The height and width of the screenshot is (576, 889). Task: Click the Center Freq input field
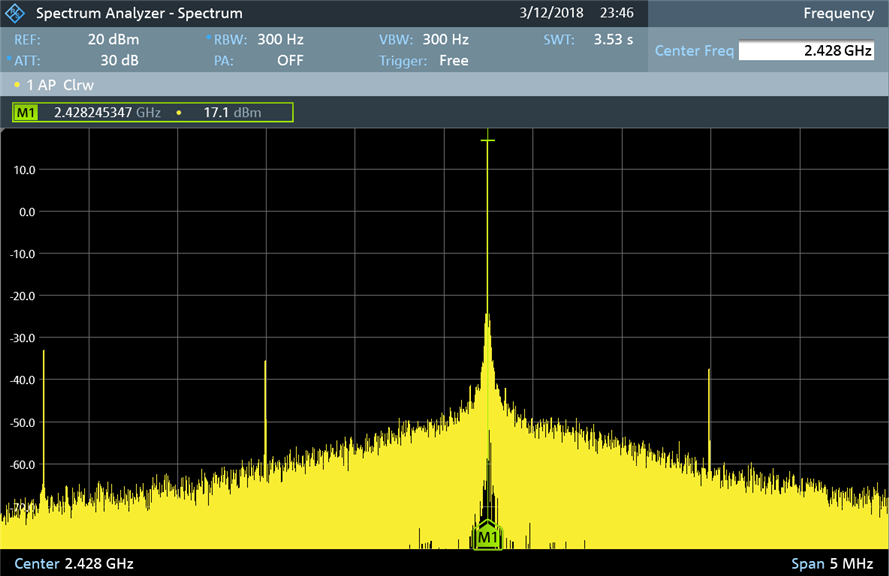click(807, 51)
